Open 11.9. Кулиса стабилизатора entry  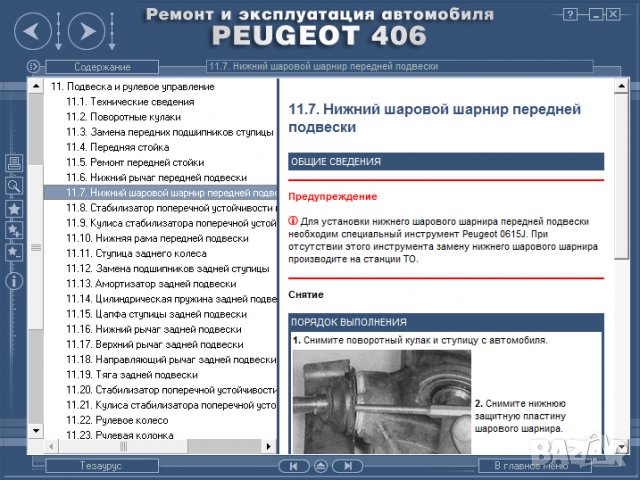(171, 223)
